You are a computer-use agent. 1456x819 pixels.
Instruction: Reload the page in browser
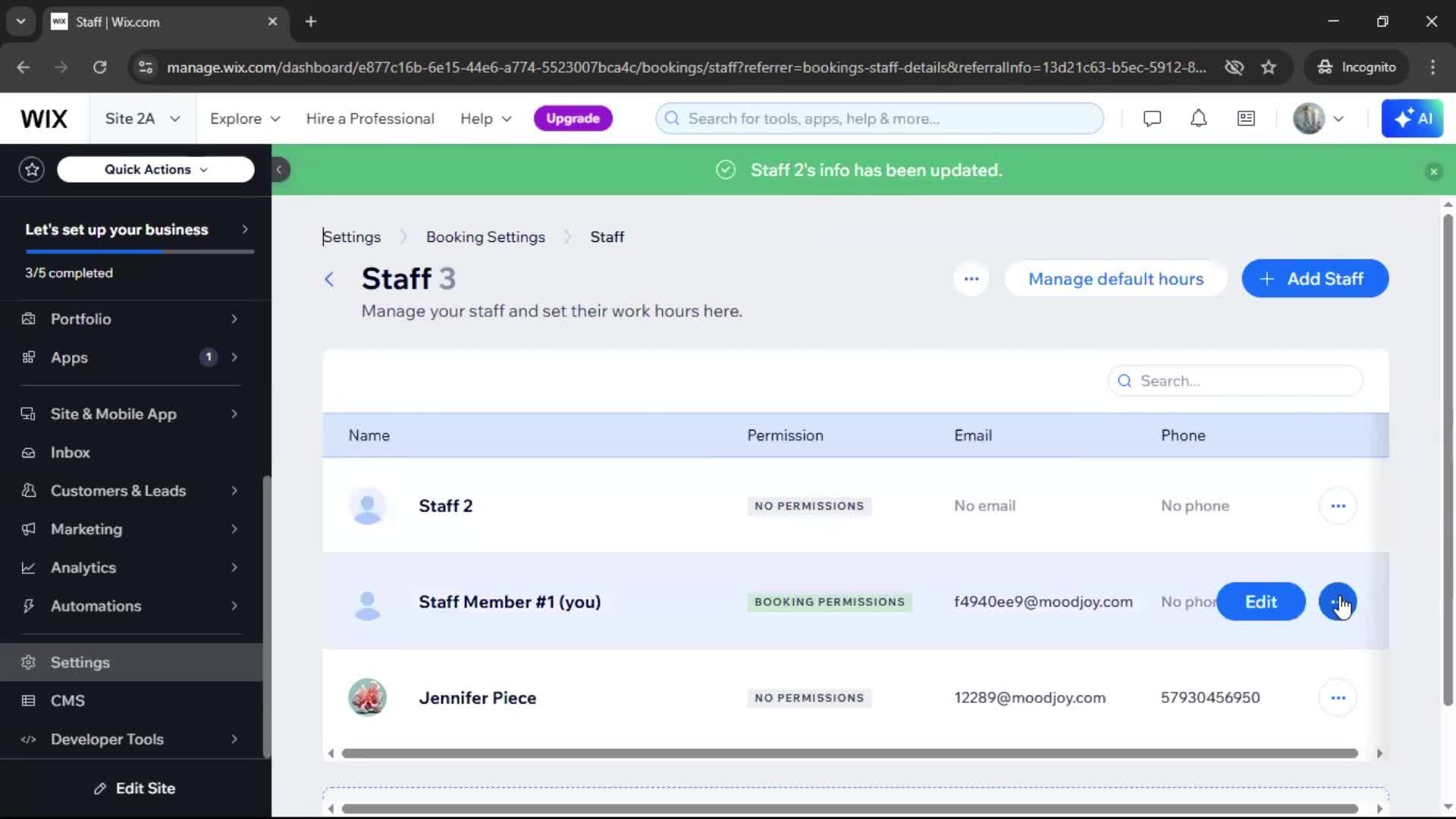coord(99,67)
